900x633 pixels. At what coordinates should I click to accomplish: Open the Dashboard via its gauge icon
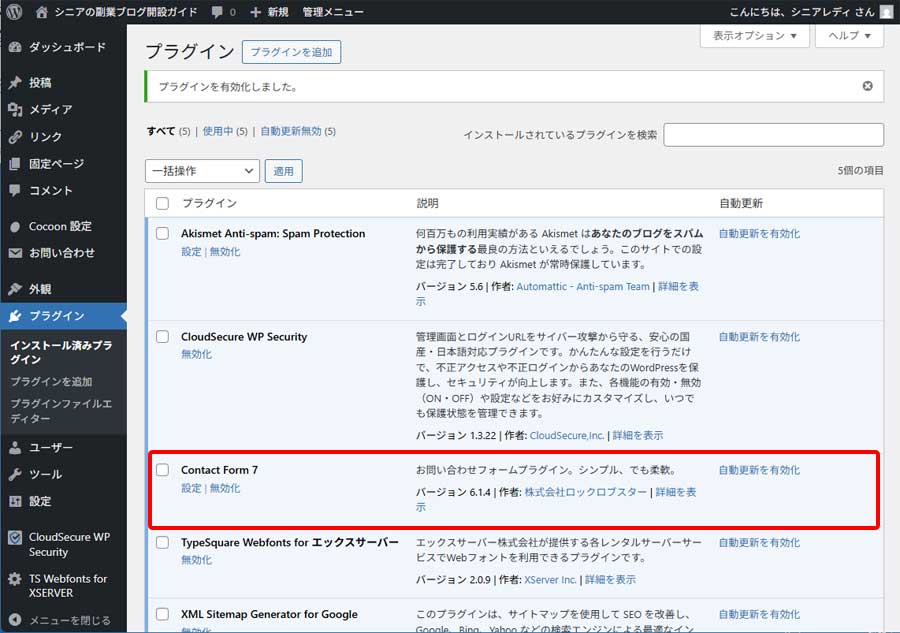click(x=14, y=46)
